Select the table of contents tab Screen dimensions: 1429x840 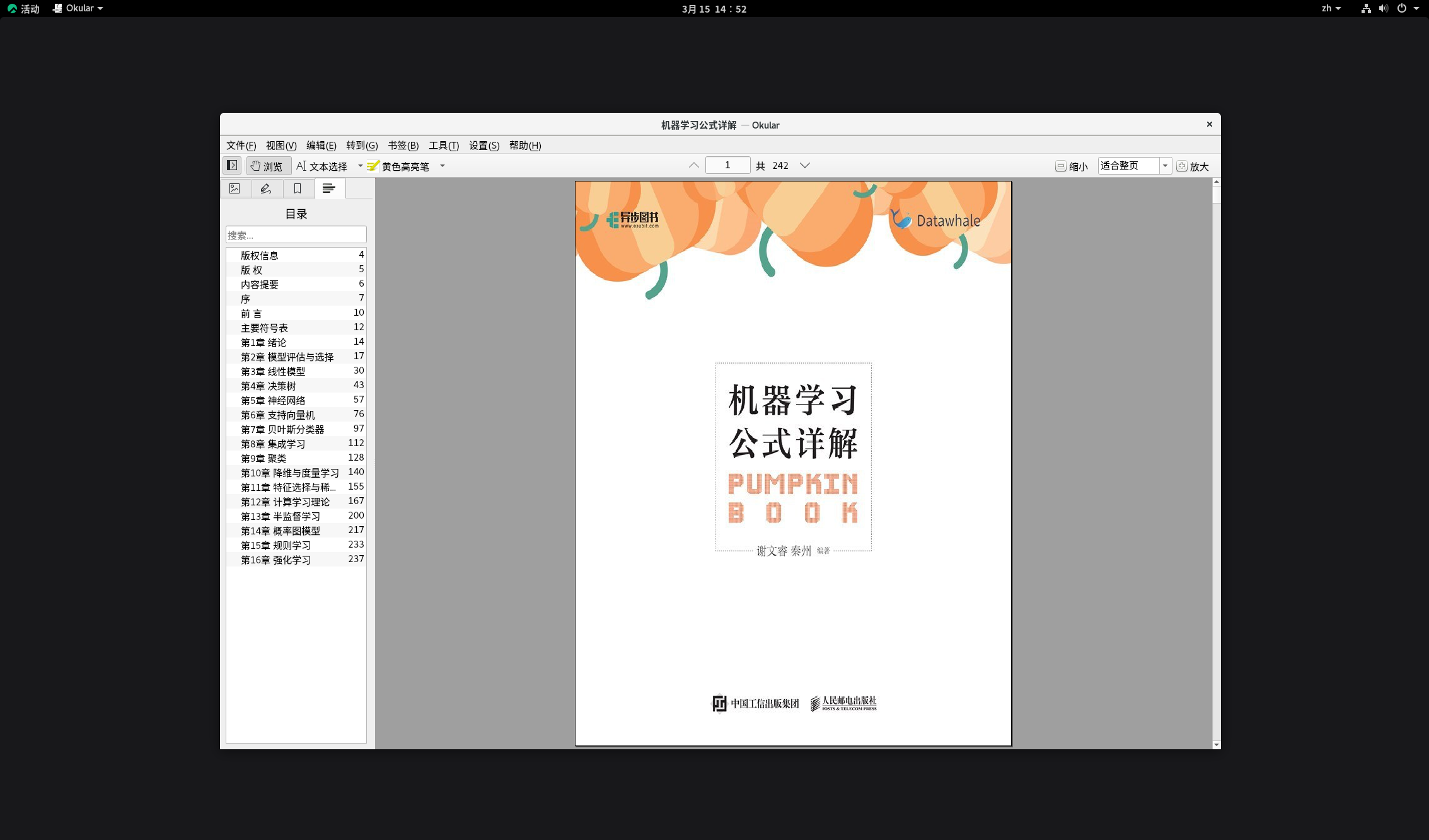tap(328, 188)
